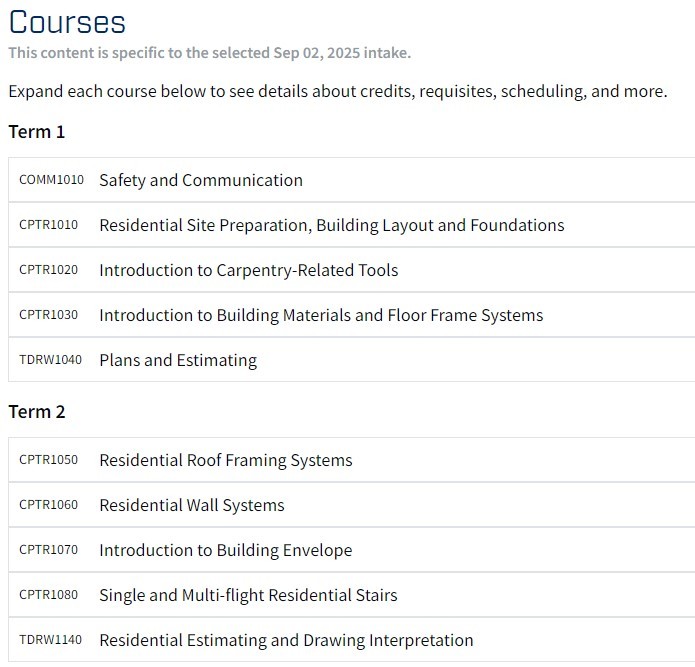Screen dimensions: 695x667
Task: Click the CPTR1030 course code
Action: point(48,315)
